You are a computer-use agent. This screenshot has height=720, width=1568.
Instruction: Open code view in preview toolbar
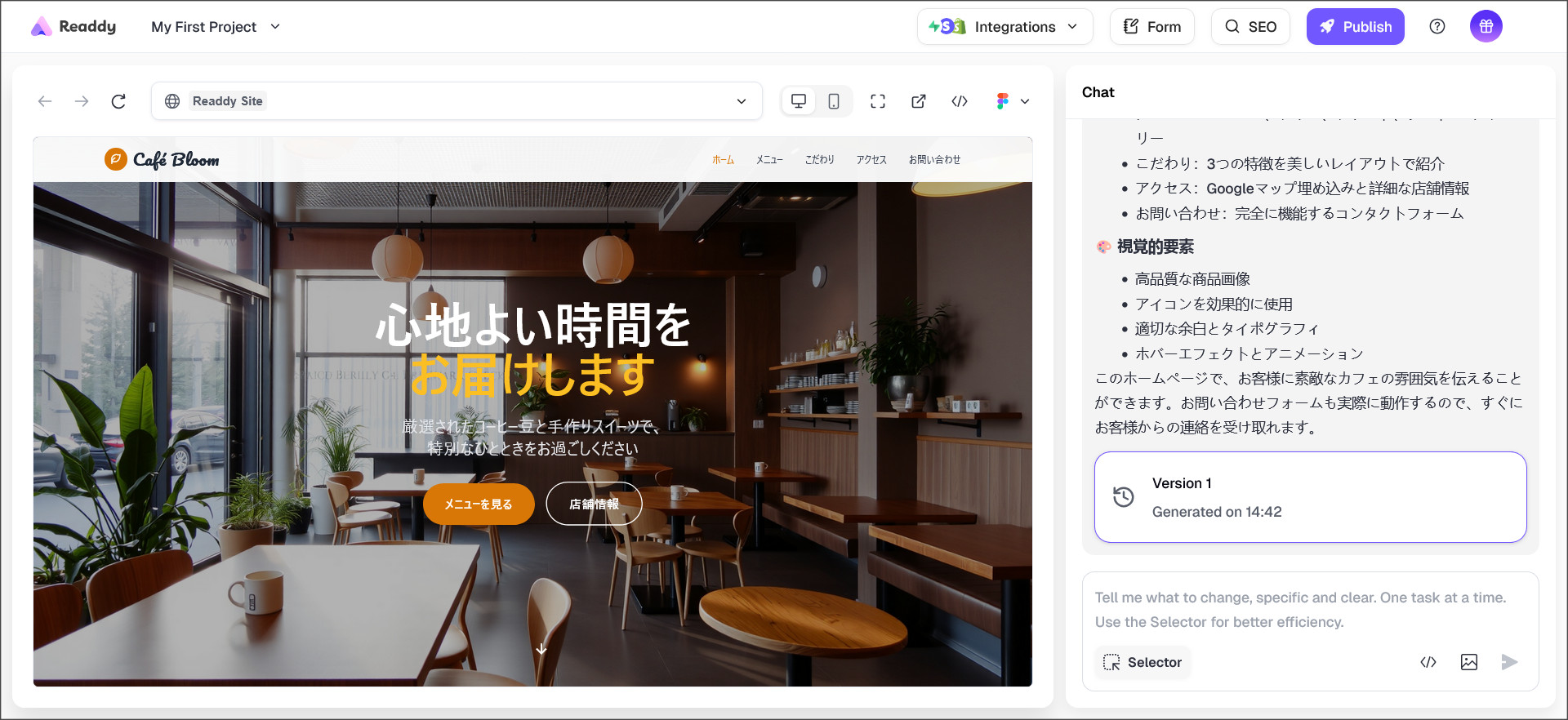[x=960, y=101]
